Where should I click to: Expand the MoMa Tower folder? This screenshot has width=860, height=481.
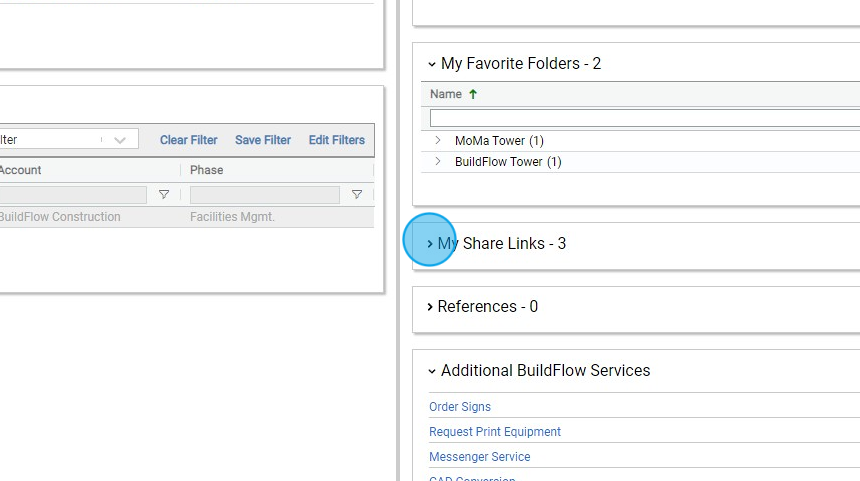(x=438, y=140)
